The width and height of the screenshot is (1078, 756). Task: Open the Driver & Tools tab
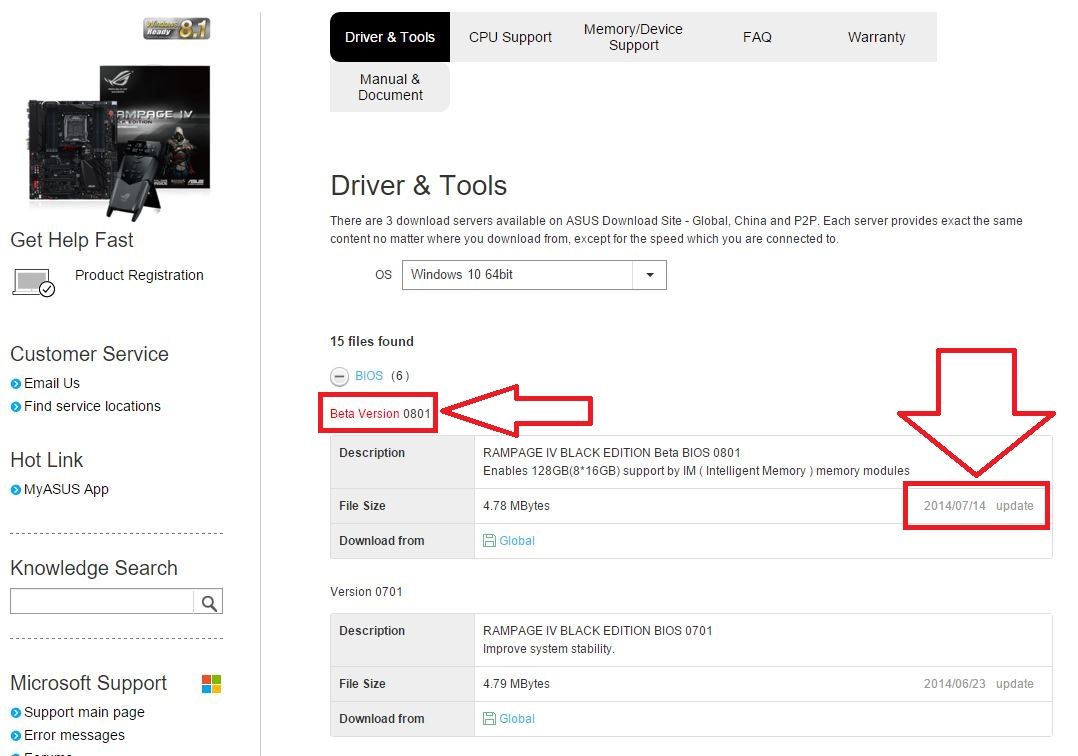tap(390, 37)
